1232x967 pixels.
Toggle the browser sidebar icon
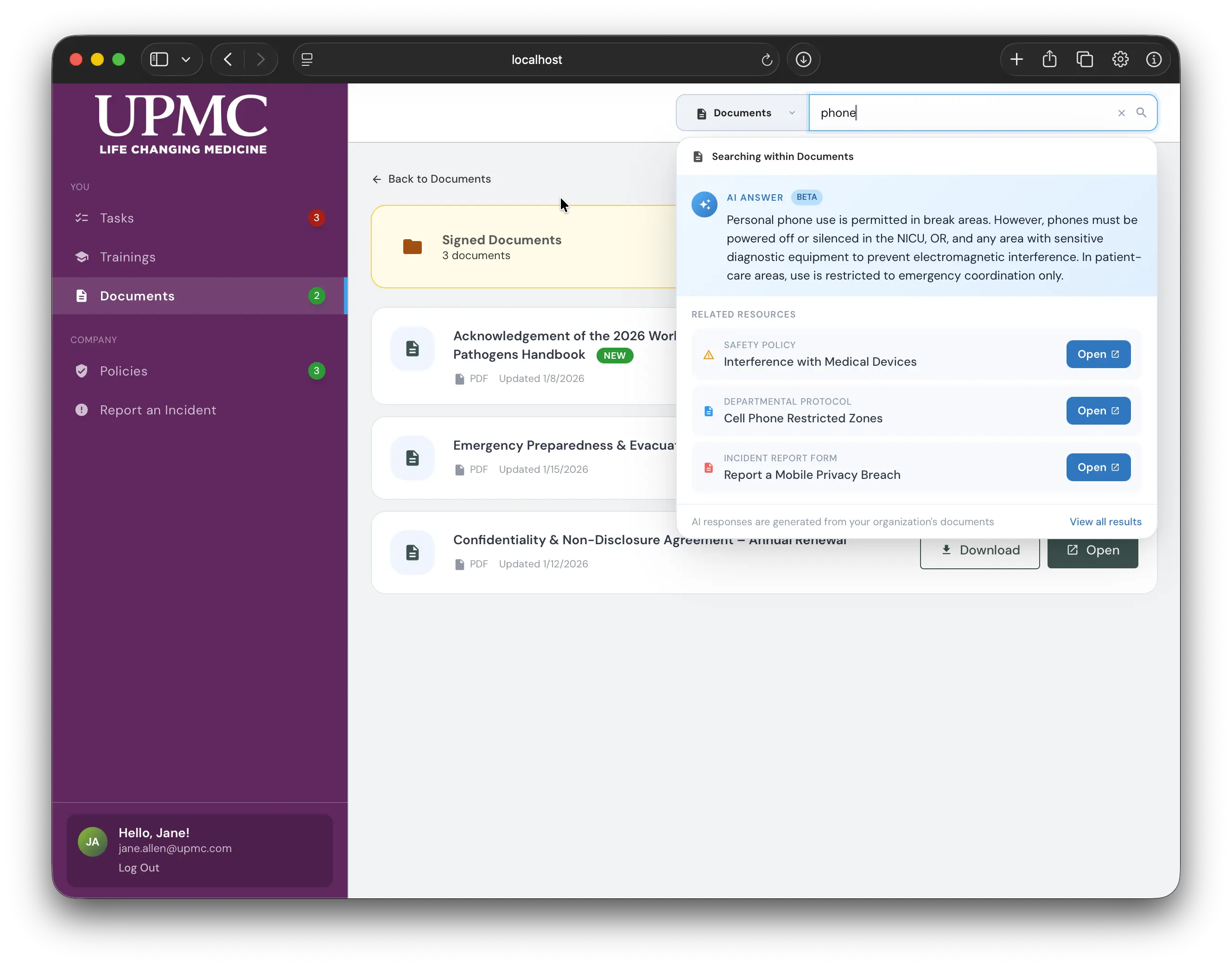pyautogui.click(x=159, y=59)
